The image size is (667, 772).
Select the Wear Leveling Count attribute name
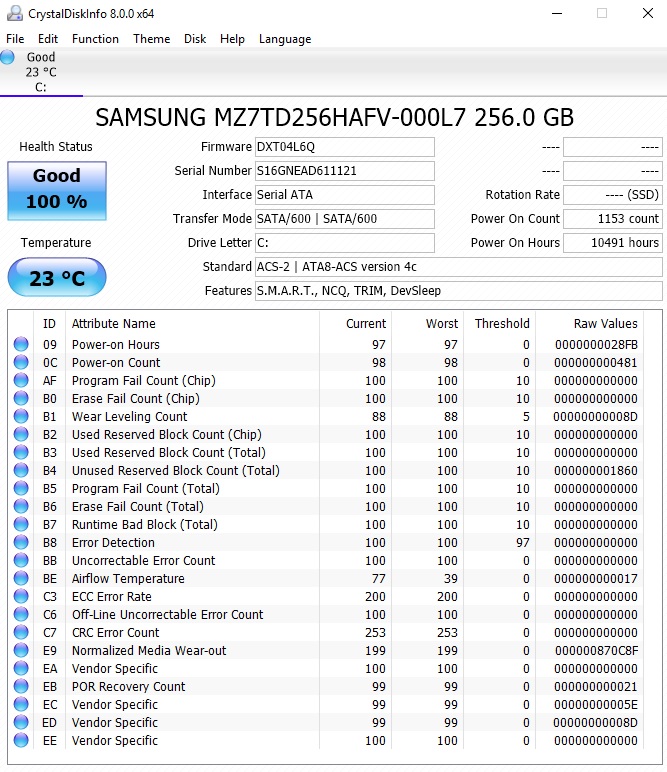129,417
